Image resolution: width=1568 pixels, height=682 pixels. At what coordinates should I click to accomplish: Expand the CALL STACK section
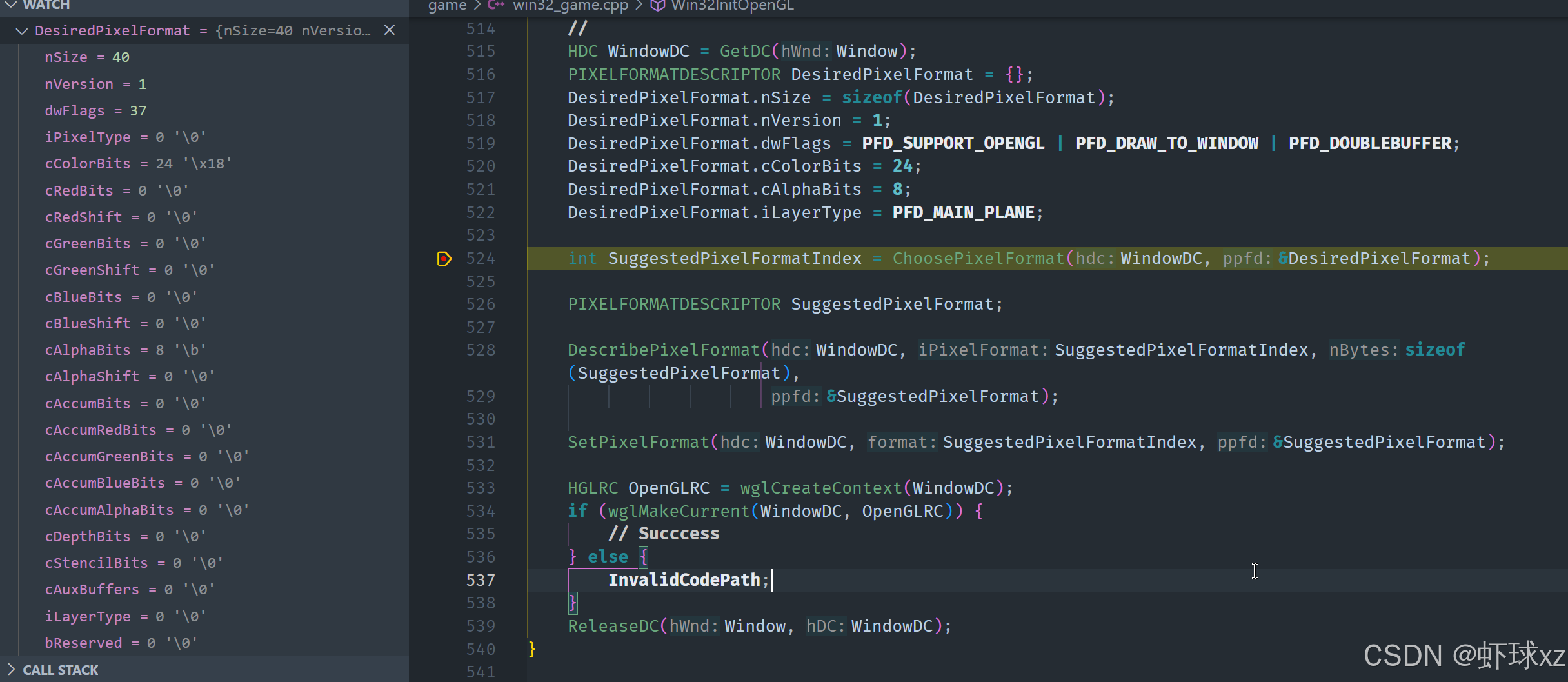point(11,670)
